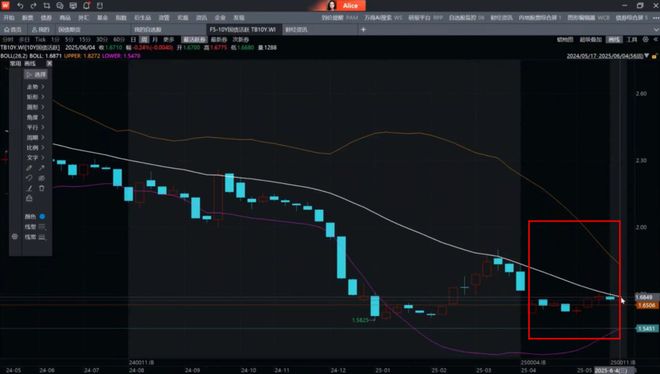660x374 pixels.
Task: Click the monitor screen icon in title bar
Action: pyautogui.click(x=73, y=6)
